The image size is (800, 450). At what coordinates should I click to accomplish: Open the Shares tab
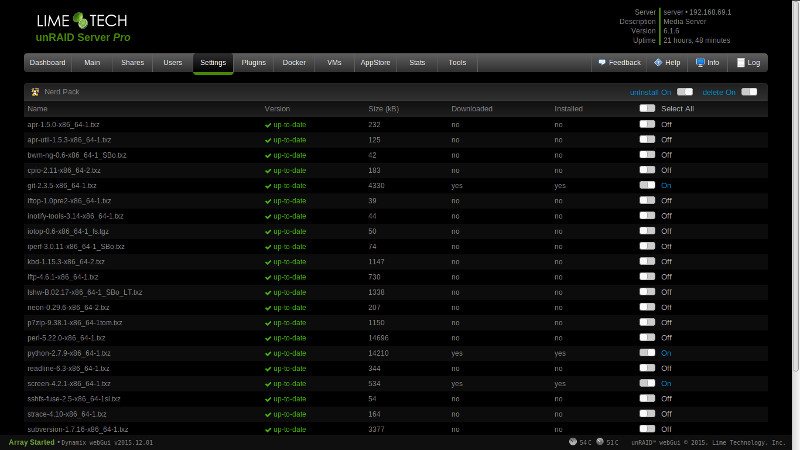[133, 63]
